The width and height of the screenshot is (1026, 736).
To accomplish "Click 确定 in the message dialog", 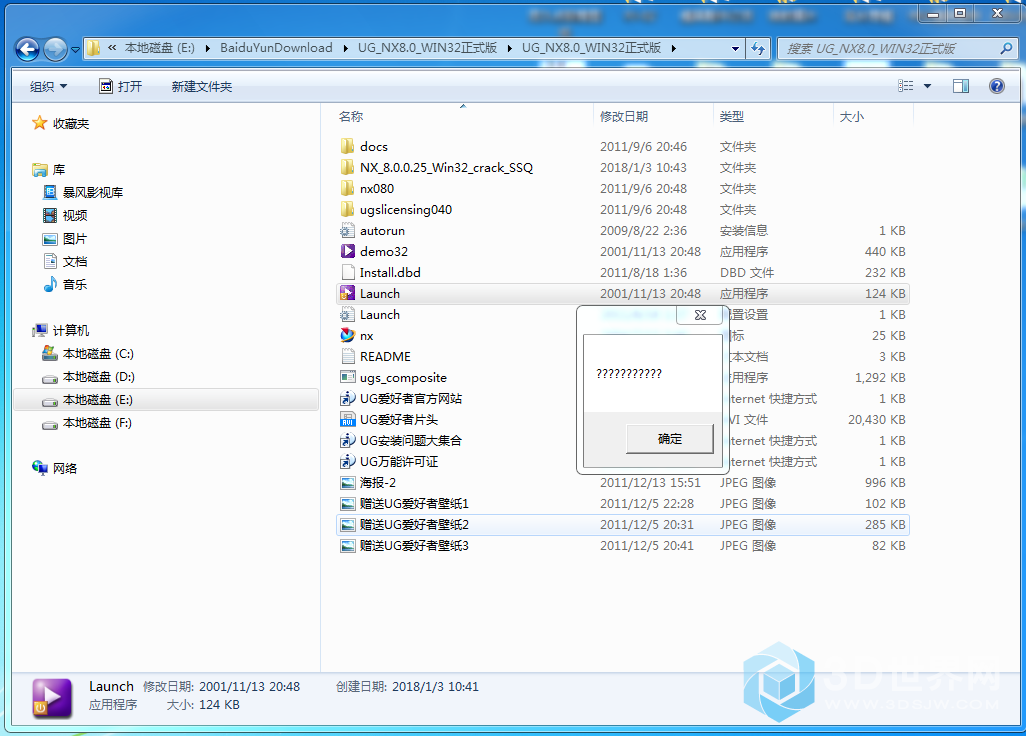I will 669,439.
